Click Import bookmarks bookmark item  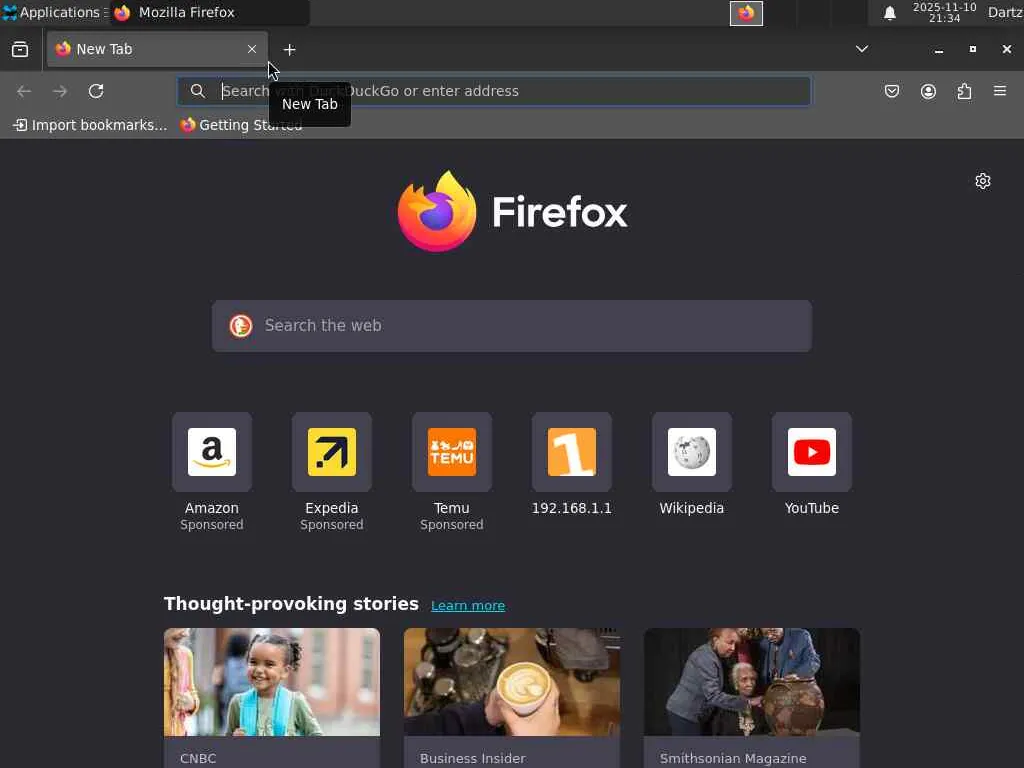click(90, 125)
